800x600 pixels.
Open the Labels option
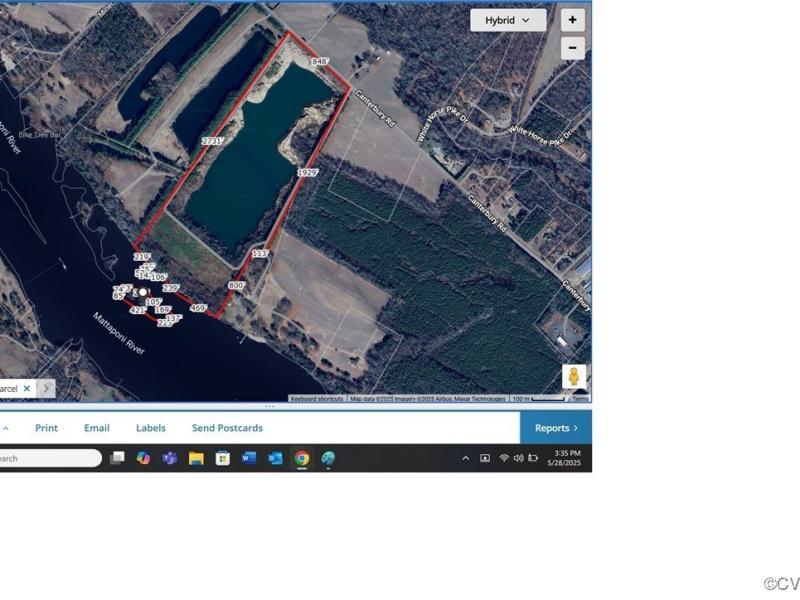(x=151, y=428)
